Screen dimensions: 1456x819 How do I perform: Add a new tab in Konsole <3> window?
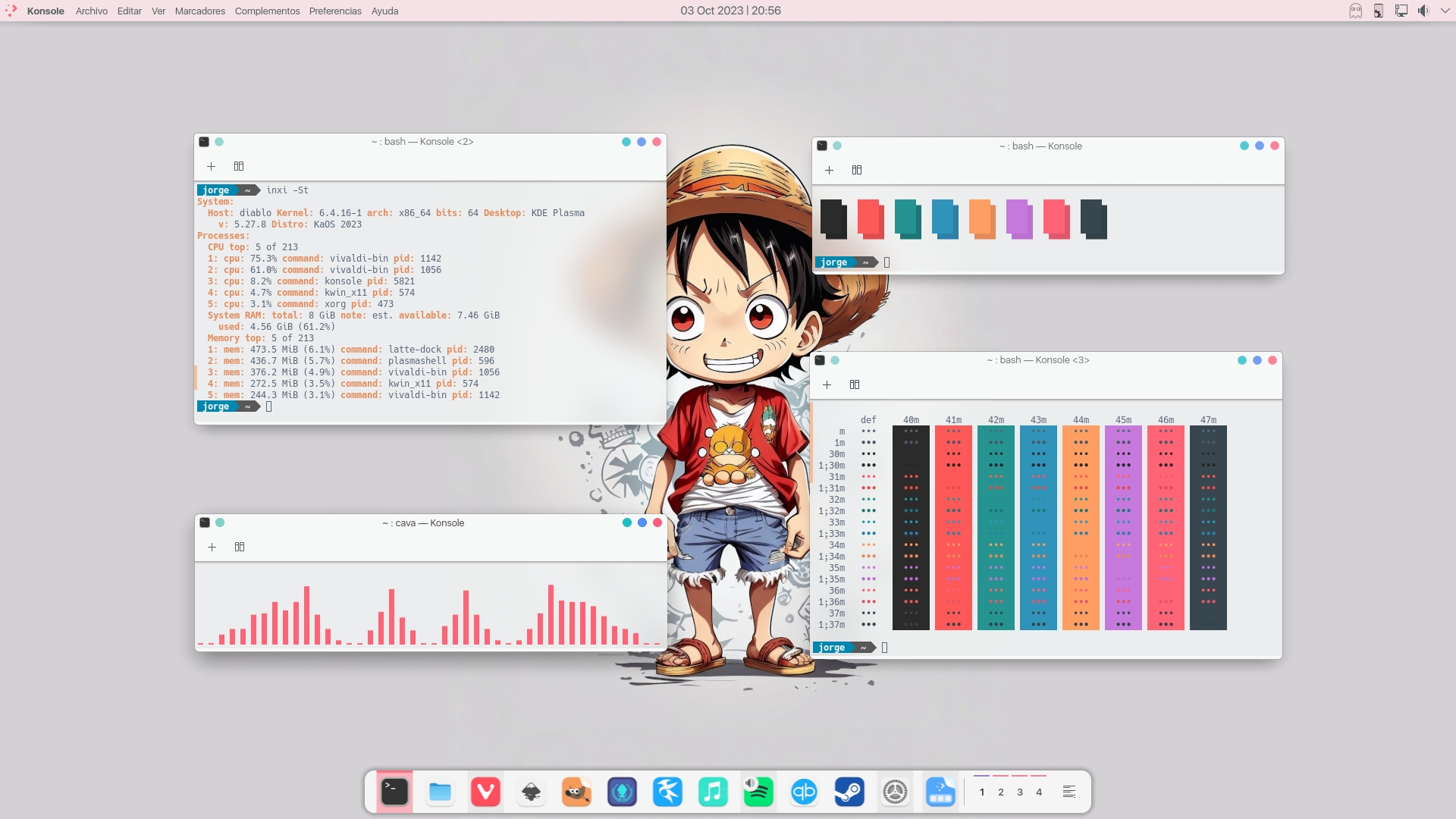point(827,384)
